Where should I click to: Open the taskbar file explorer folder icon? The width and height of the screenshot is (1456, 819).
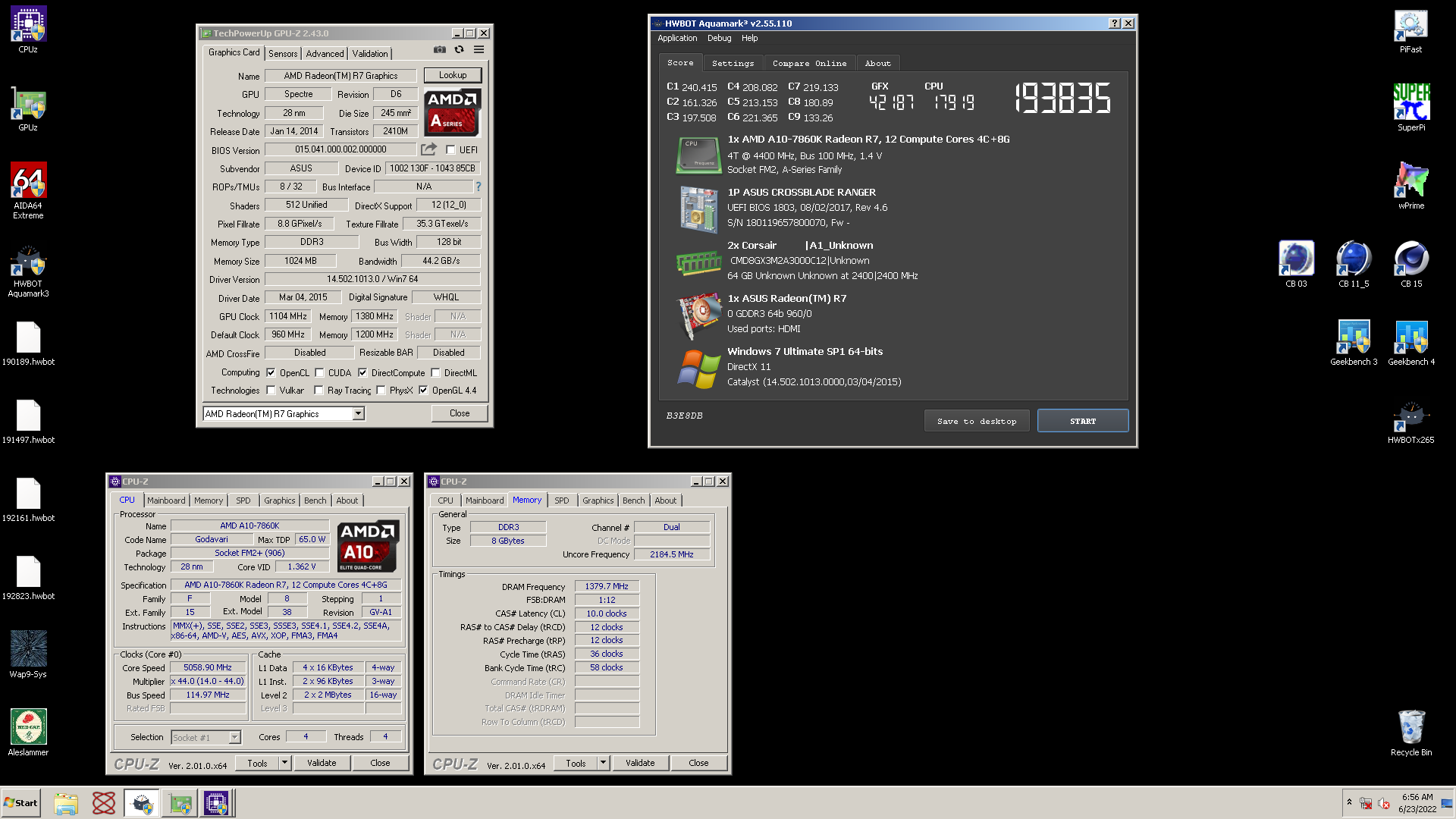66,803
